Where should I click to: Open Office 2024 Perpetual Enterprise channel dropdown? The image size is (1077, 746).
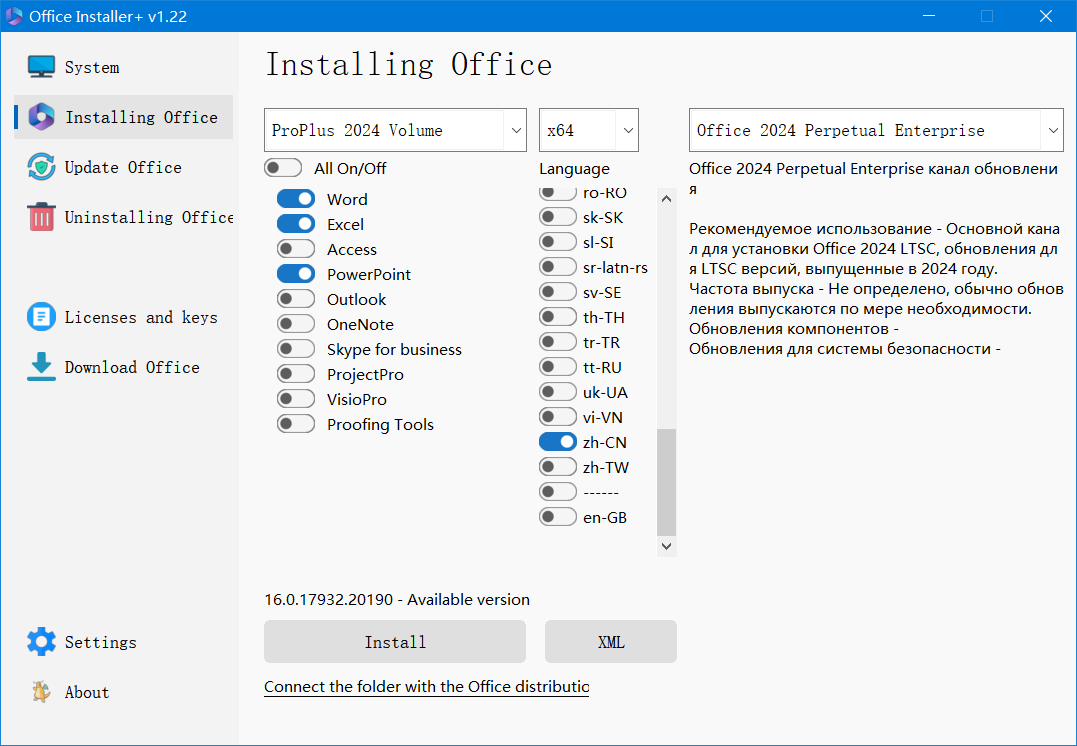(x=876, y=130)
